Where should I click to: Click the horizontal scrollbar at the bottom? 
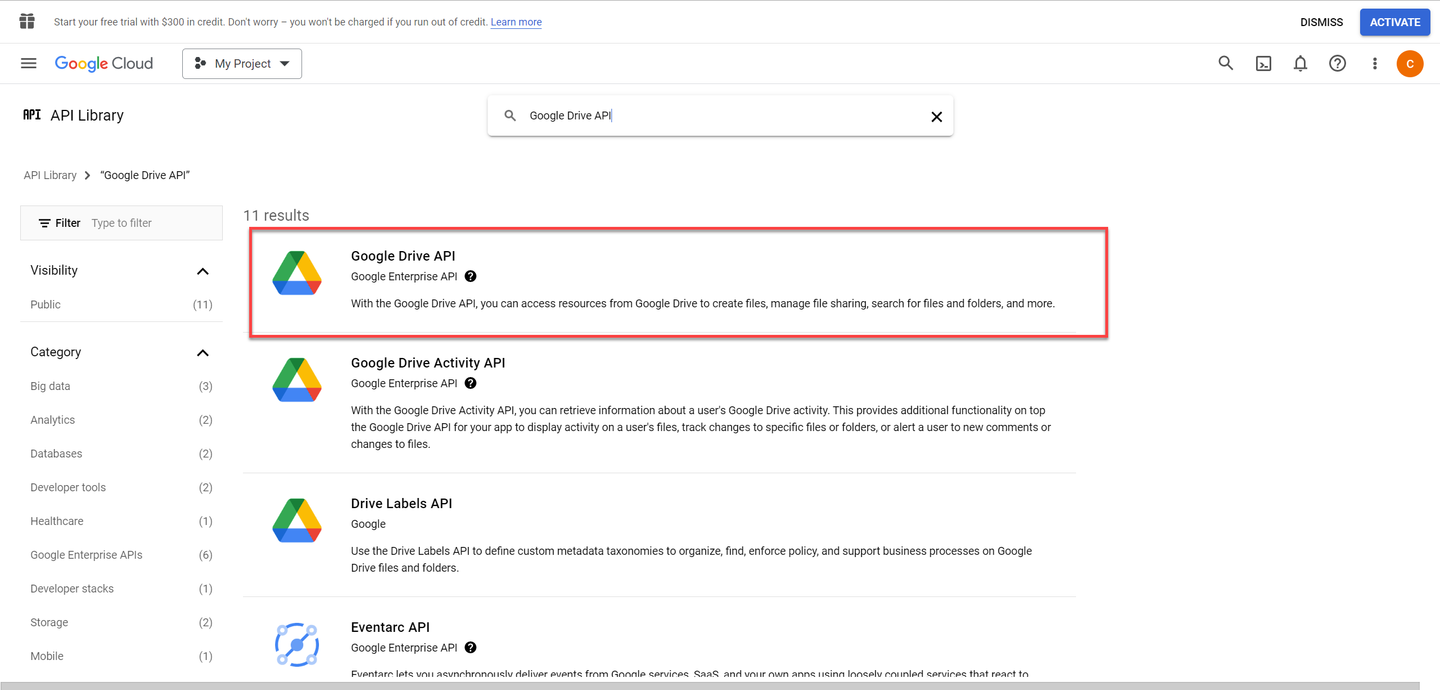(x=710, y=686)
